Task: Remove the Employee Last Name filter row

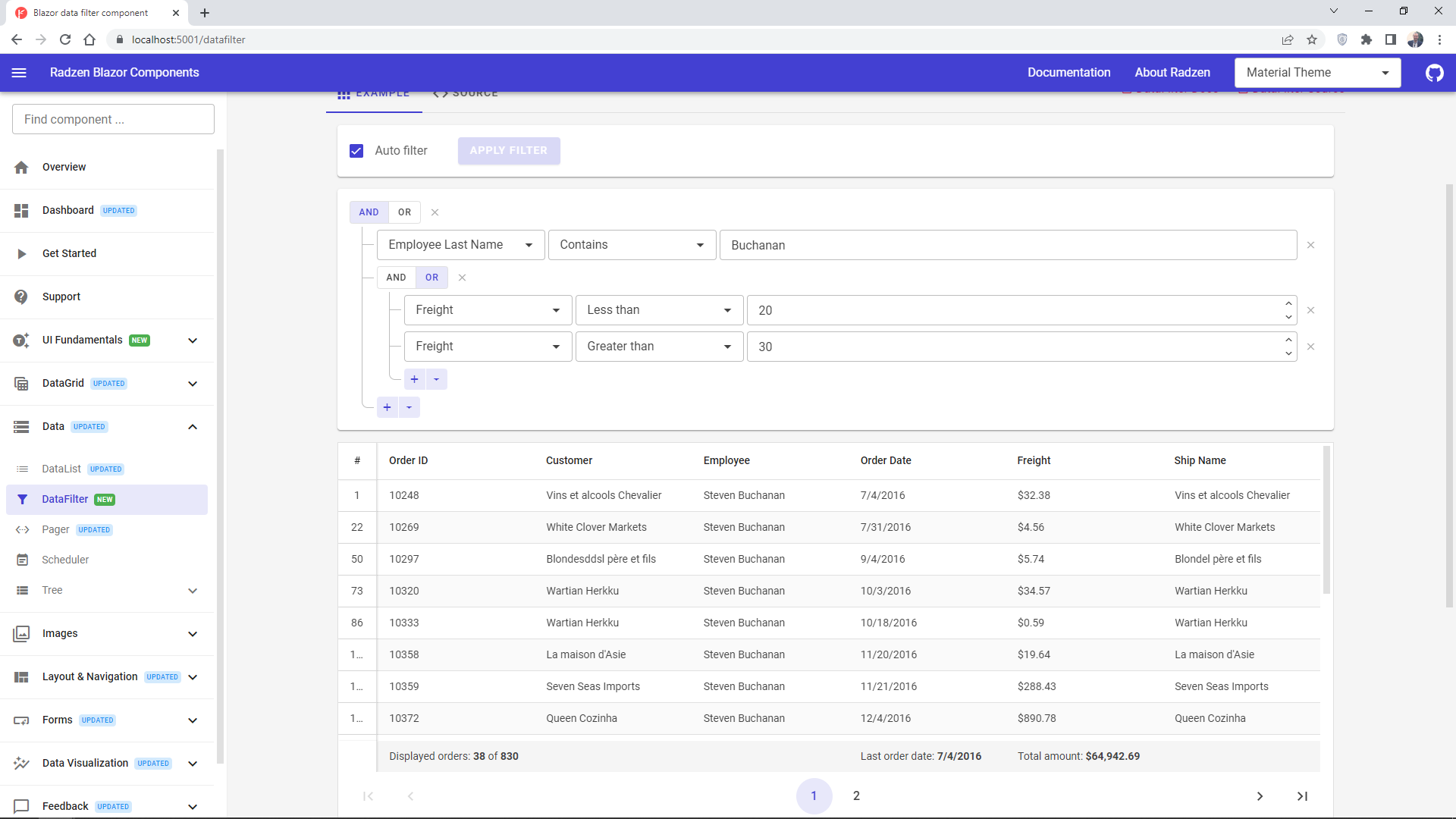Action: coord(1310,245)
